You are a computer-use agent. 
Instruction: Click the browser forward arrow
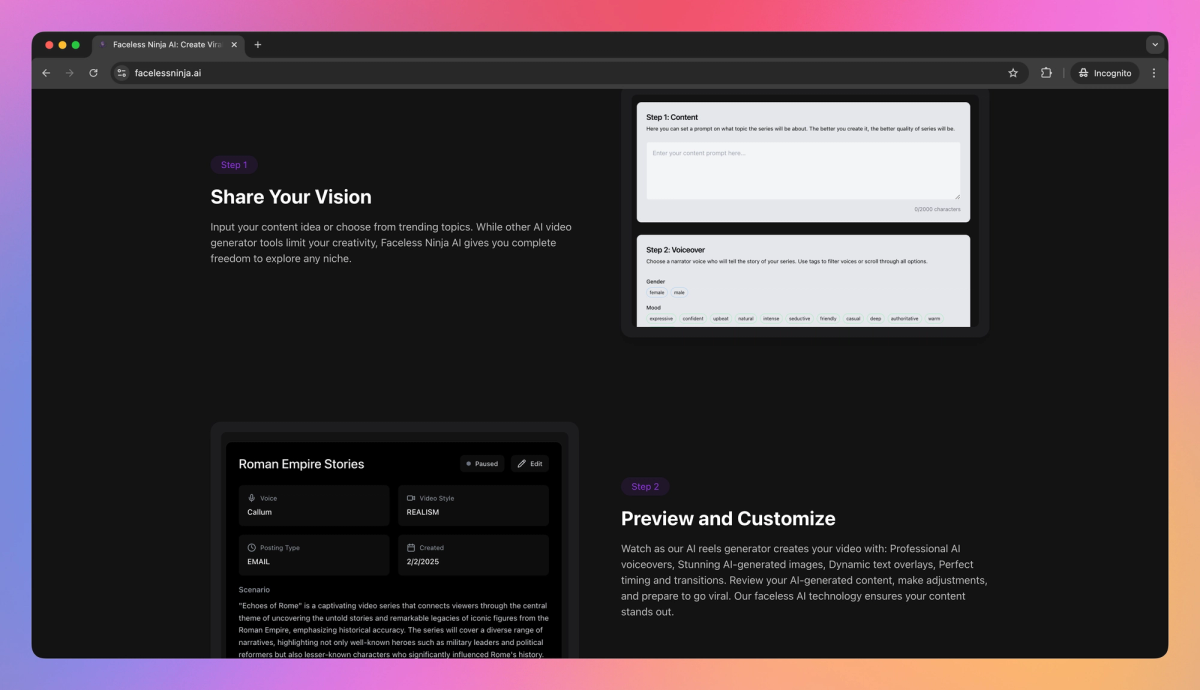69,73
